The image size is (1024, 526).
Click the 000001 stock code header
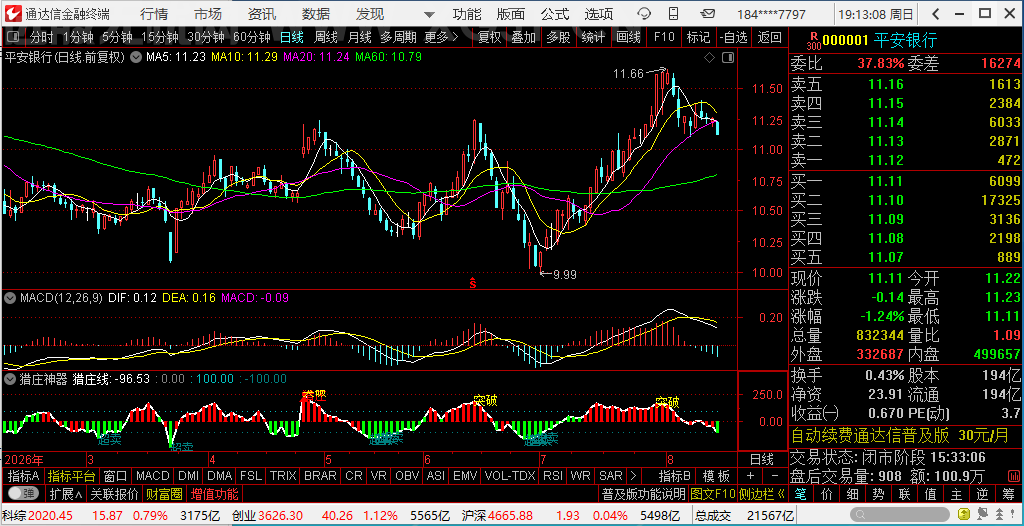[x=845, y=41]
